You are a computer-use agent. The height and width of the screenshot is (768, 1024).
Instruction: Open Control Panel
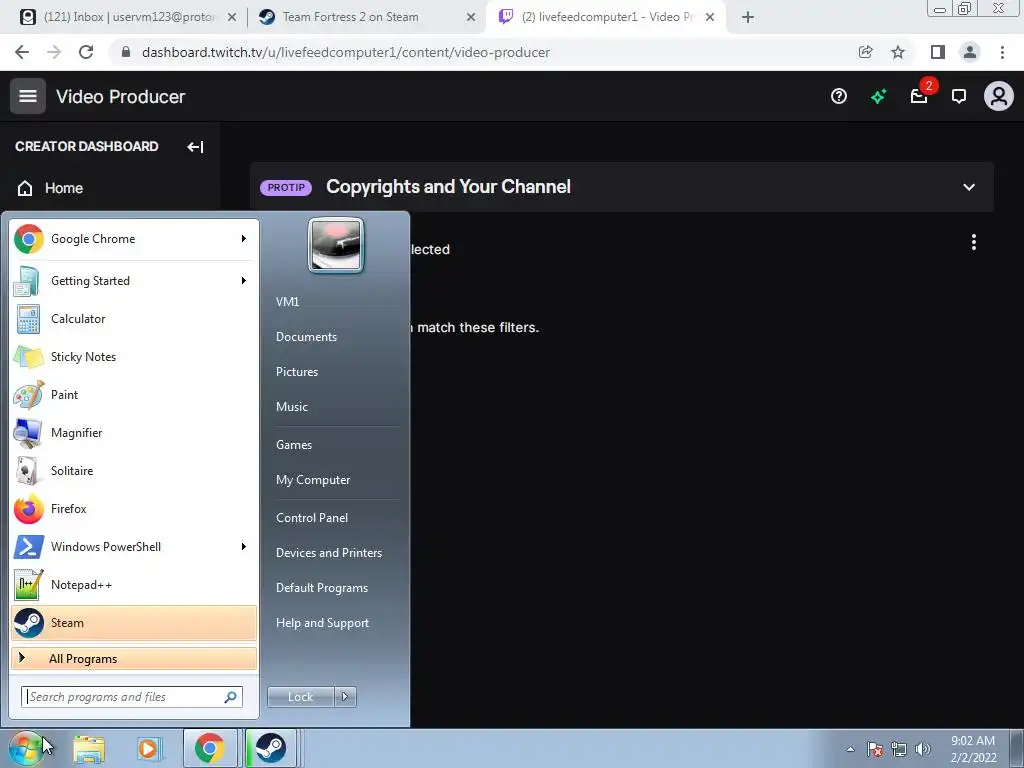tap(312, 518)
